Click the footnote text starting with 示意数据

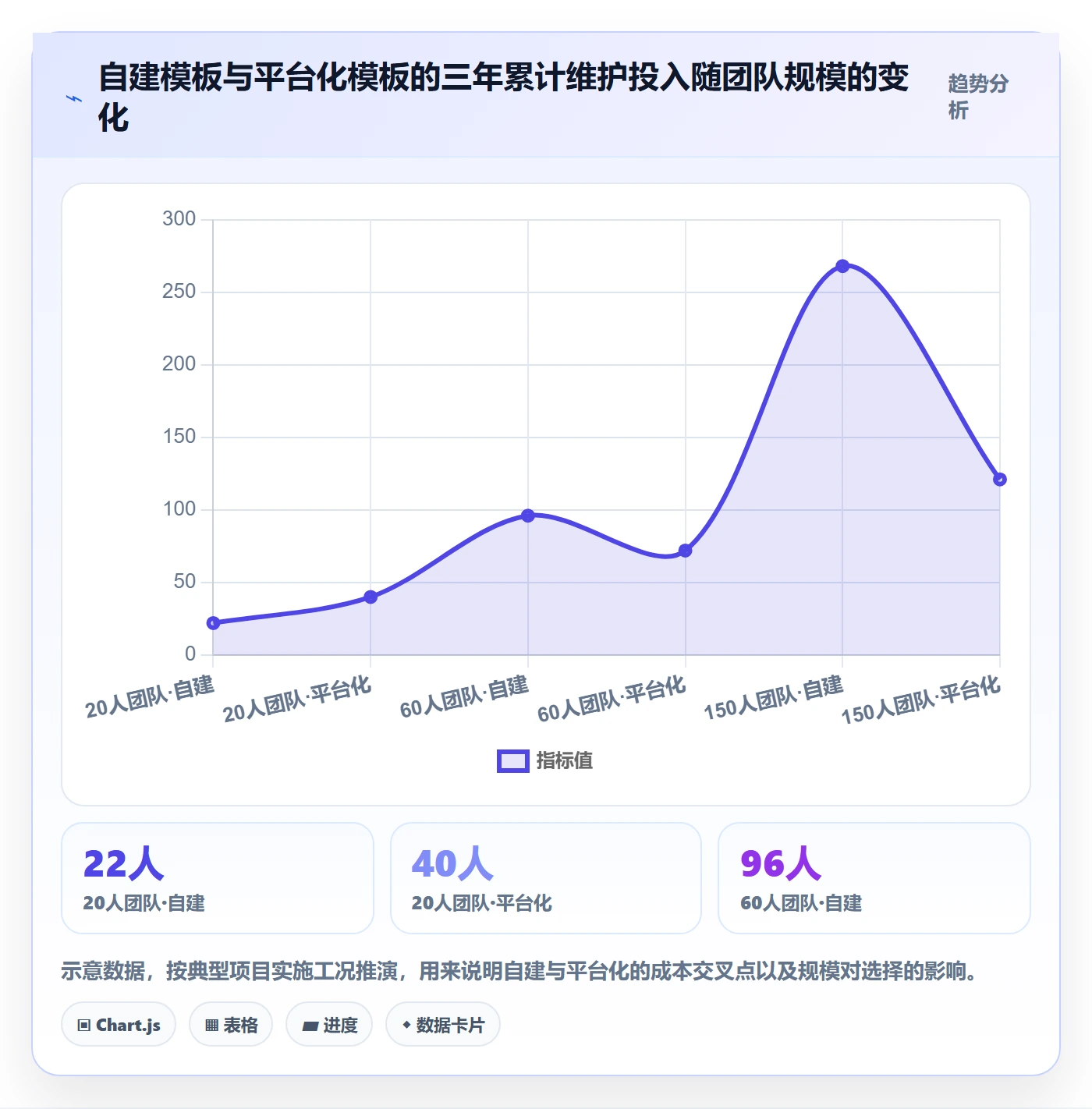(x=519, y=971)
